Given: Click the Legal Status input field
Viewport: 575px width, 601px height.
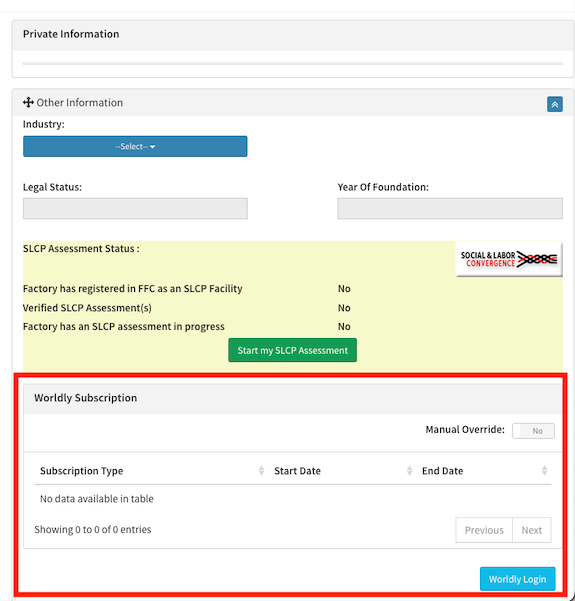Looking at the screenshot, I should tap(135, 209).
